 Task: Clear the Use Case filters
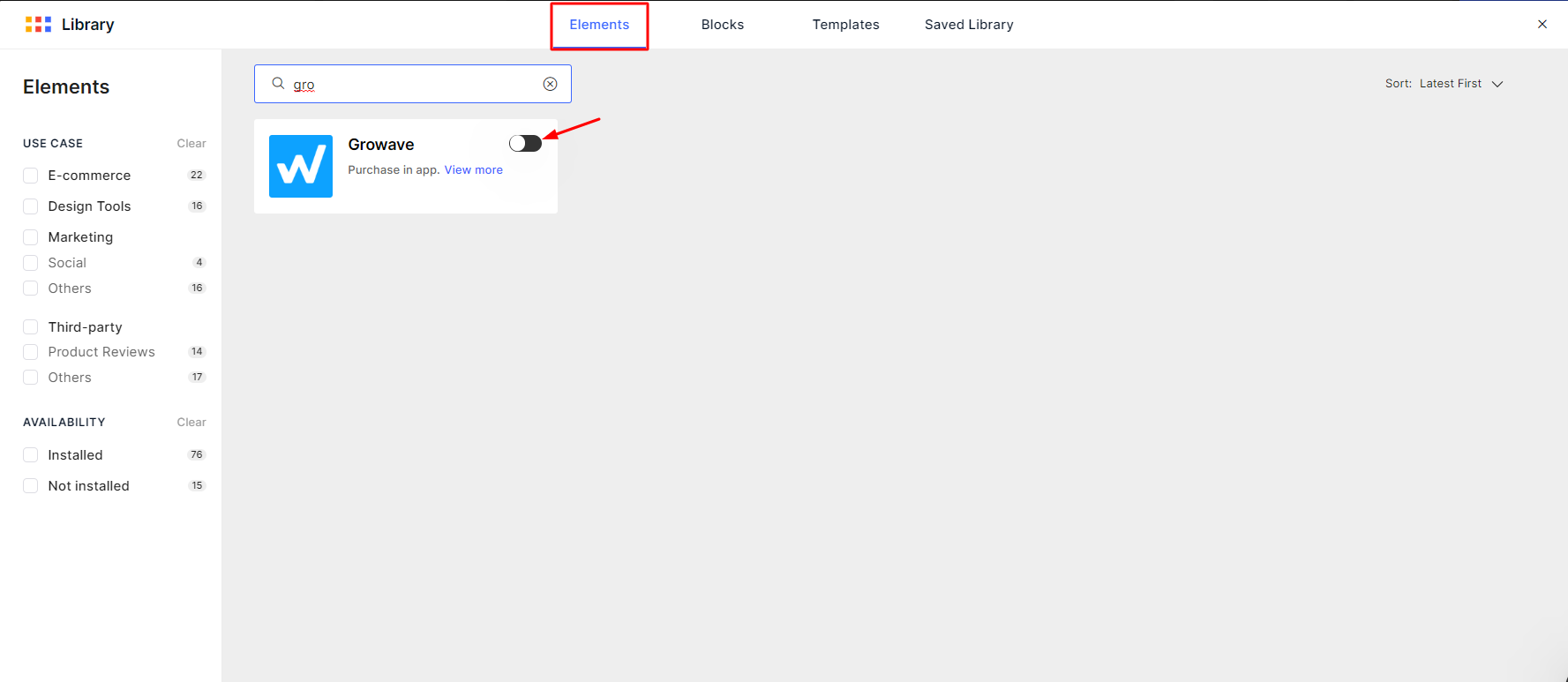pos(191,144)
